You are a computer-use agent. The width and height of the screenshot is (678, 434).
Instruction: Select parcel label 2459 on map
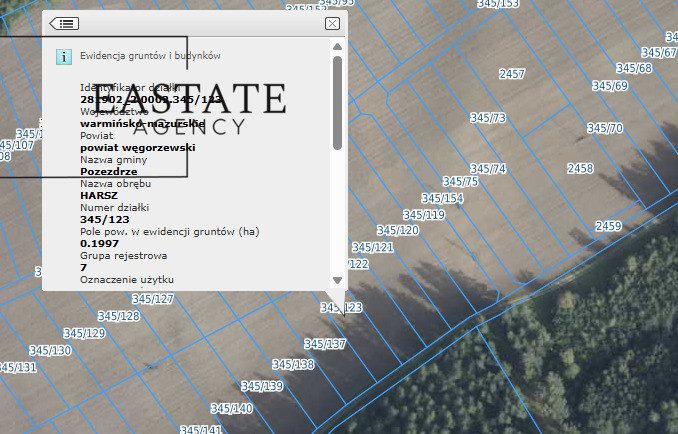click(x=608, y=226)
